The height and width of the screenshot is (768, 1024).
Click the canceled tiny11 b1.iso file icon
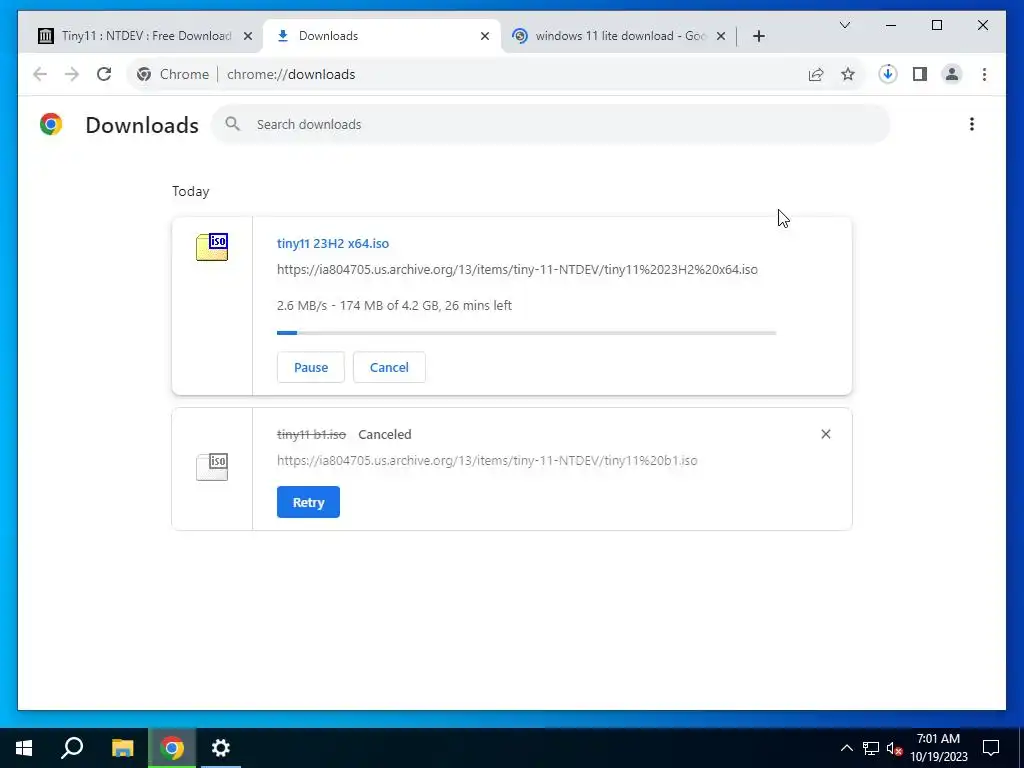coord(212,467)
